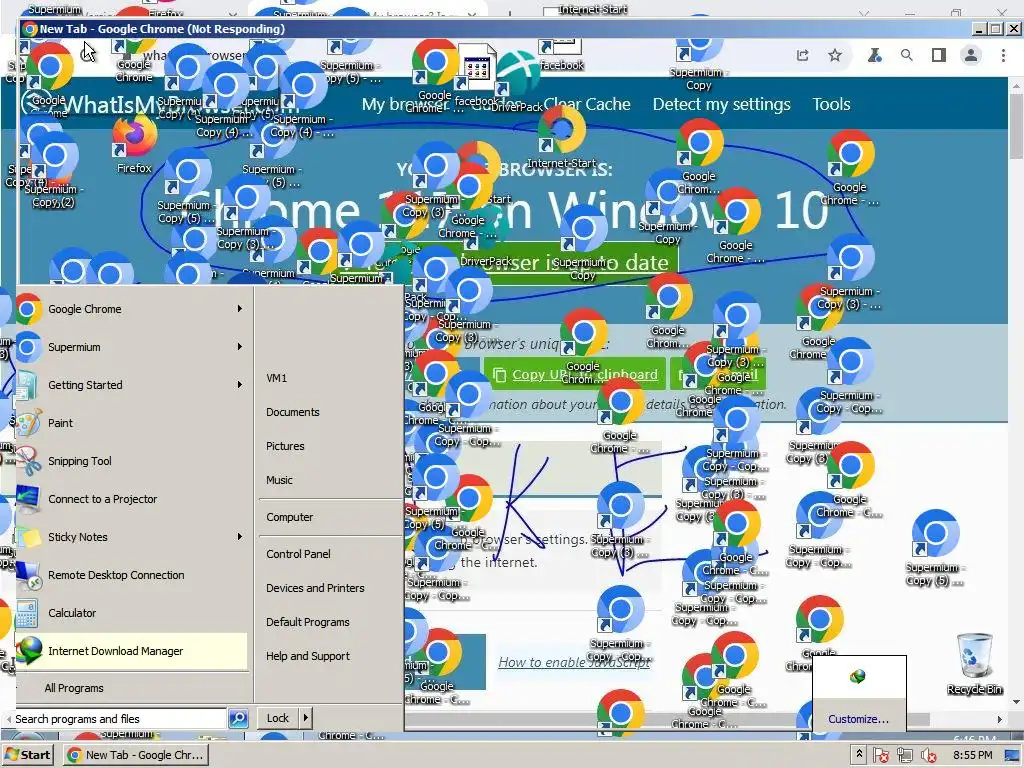Image resolution: width=1024 pixels, height=768 pixels.
Task: Open Chrome's three-dot menu
Action: [x=1003, y=56]
